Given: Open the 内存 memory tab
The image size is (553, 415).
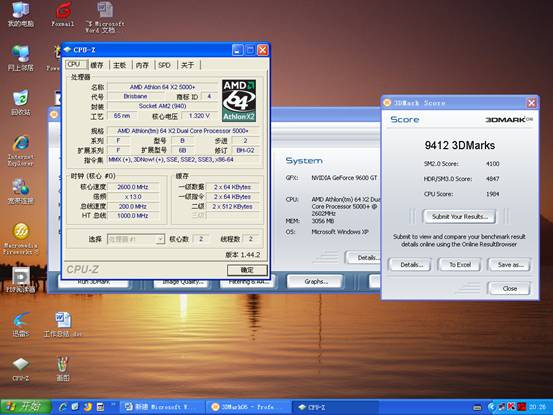Looking at the screenshot, I should 142,65.
